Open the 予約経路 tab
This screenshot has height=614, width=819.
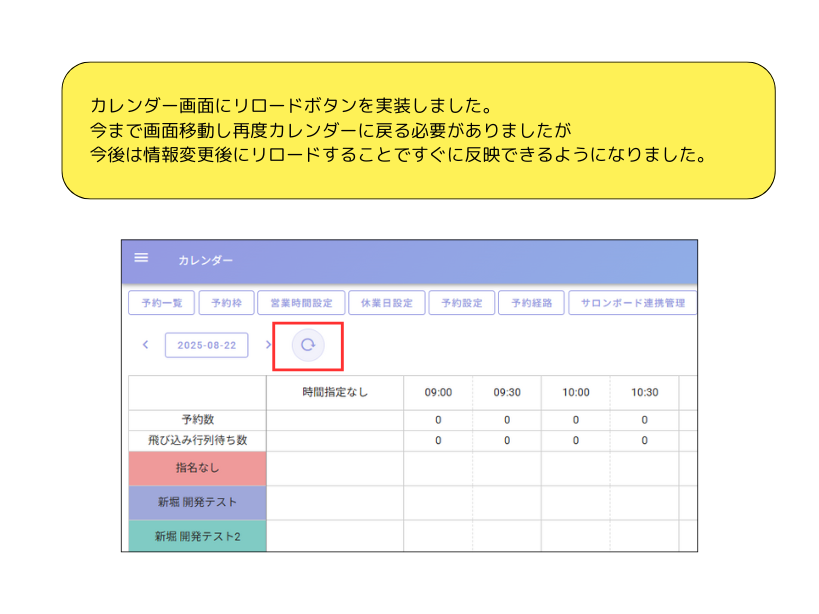[x=531, y=303]
